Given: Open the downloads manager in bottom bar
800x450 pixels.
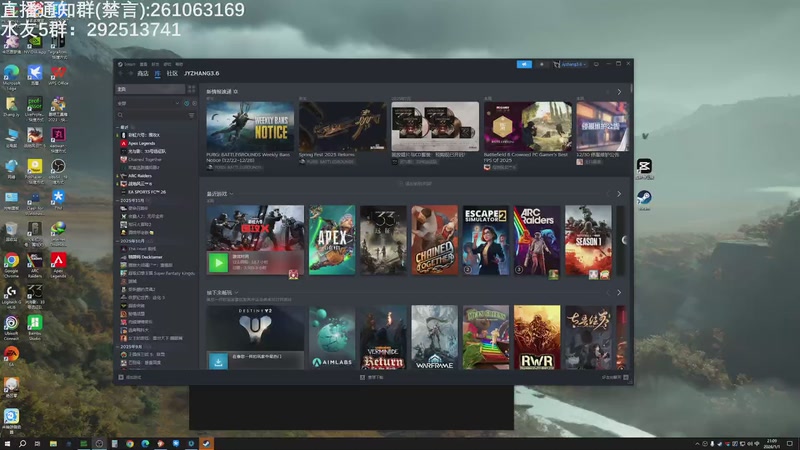Looking at the screenshot, I should coord(371,378).
